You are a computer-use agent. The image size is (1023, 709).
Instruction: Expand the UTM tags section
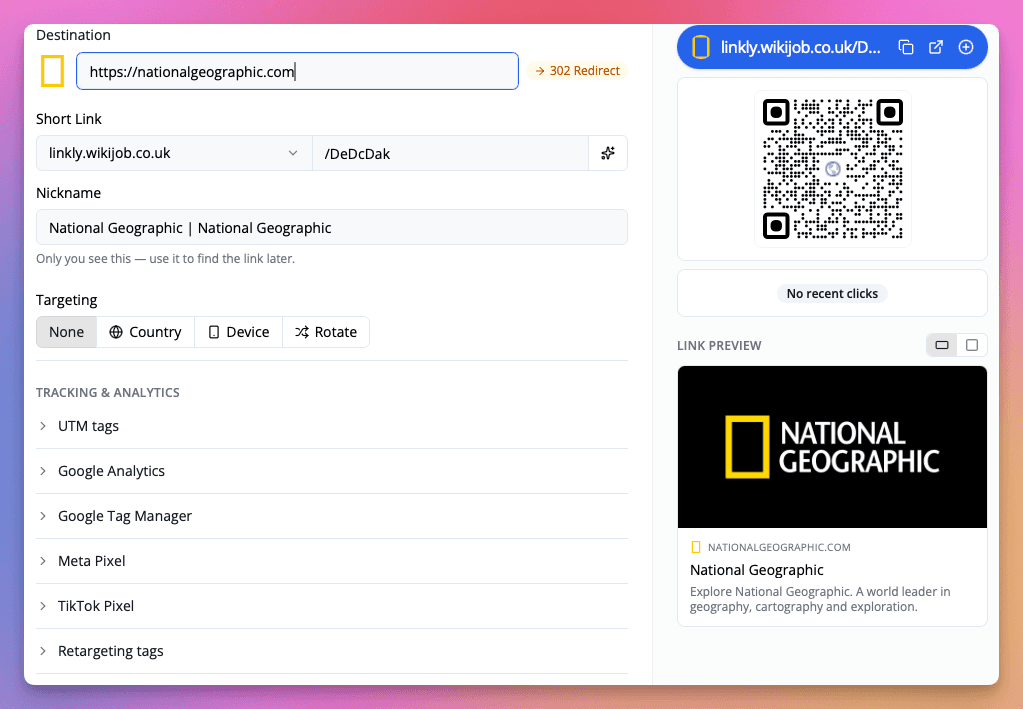coord(332,426)
